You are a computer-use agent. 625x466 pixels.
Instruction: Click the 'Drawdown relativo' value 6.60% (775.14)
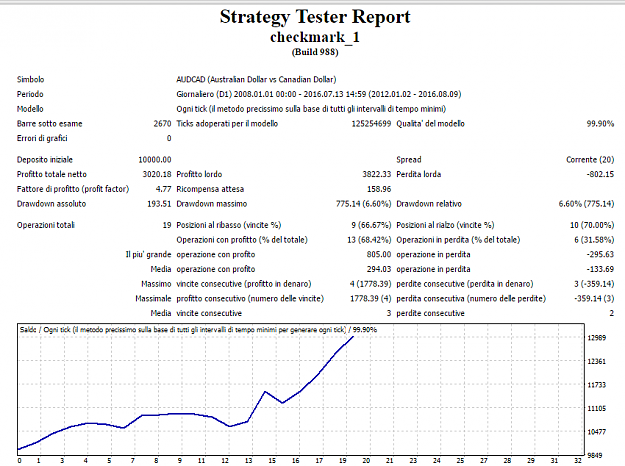[x=586, y=204]
